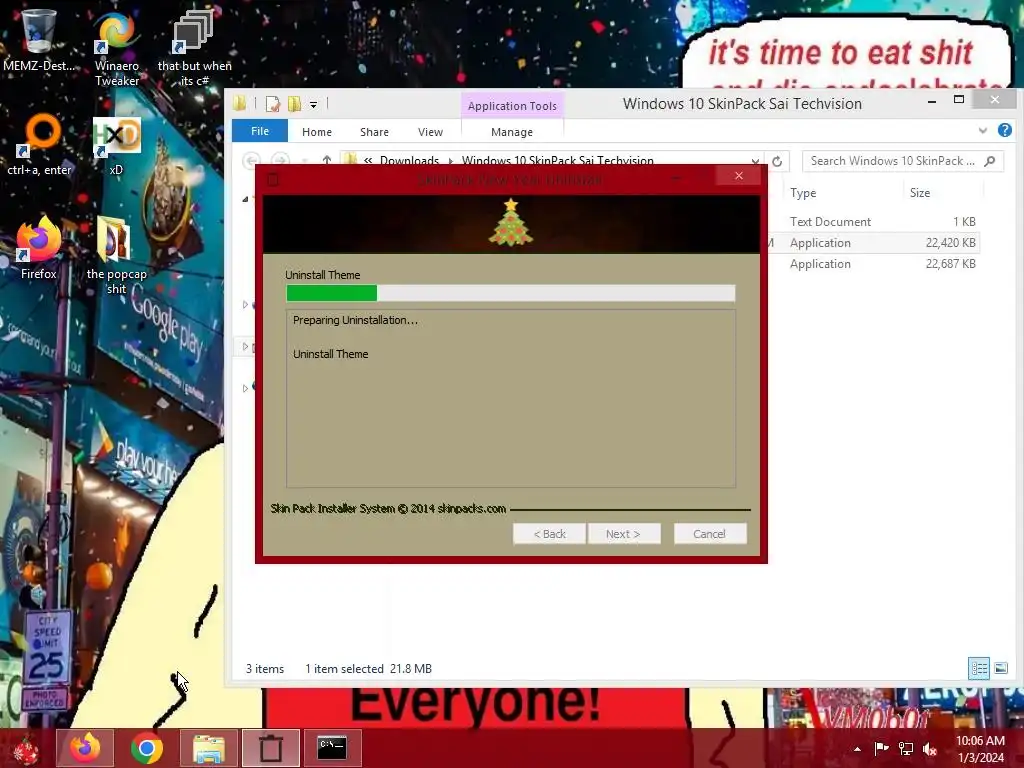Open the MEMZ-Dest... recycle bin desktop icon
1024x768 pixels.
tap(38, 39)
